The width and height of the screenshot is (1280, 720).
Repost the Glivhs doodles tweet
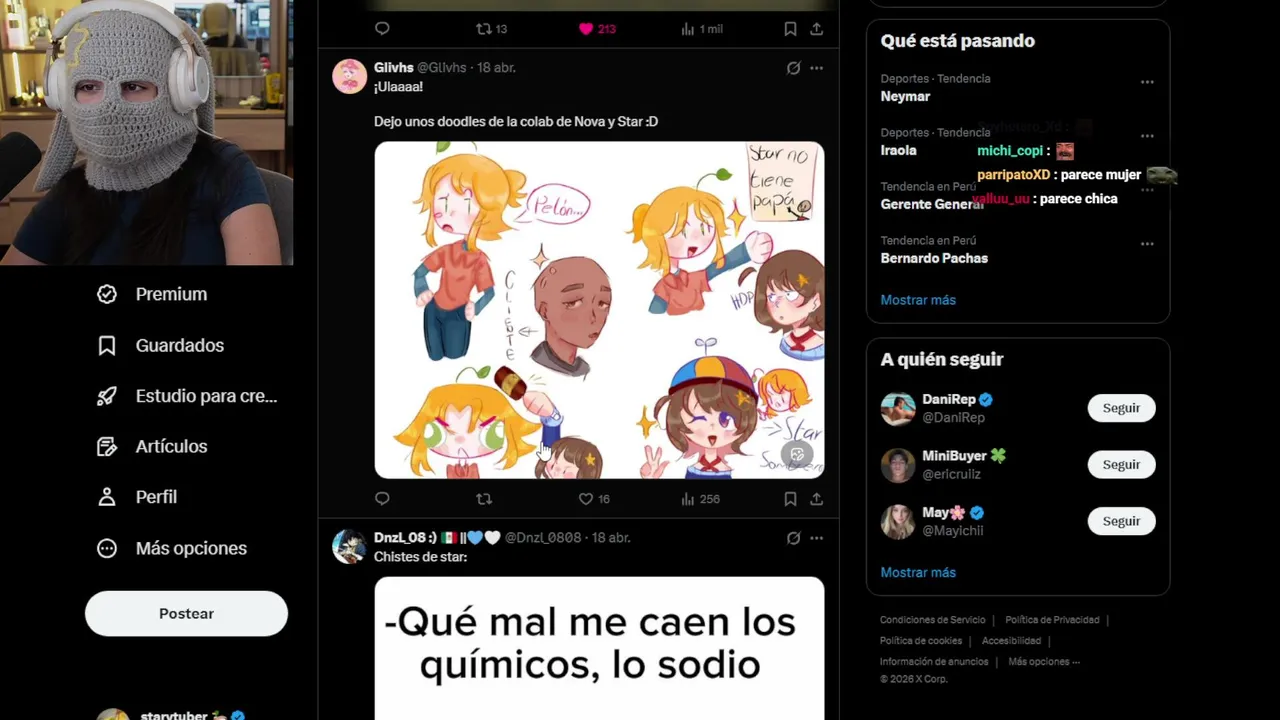click(484, 499)
